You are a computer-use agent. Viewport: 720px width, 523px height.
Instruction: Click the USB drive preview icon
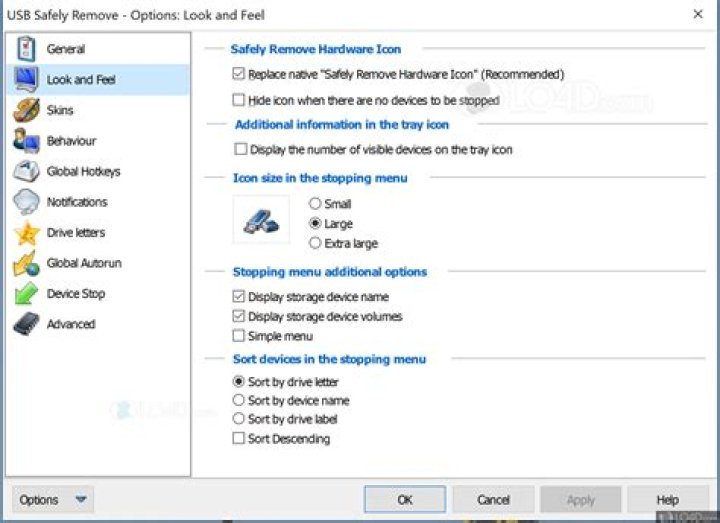coord(261,221)
